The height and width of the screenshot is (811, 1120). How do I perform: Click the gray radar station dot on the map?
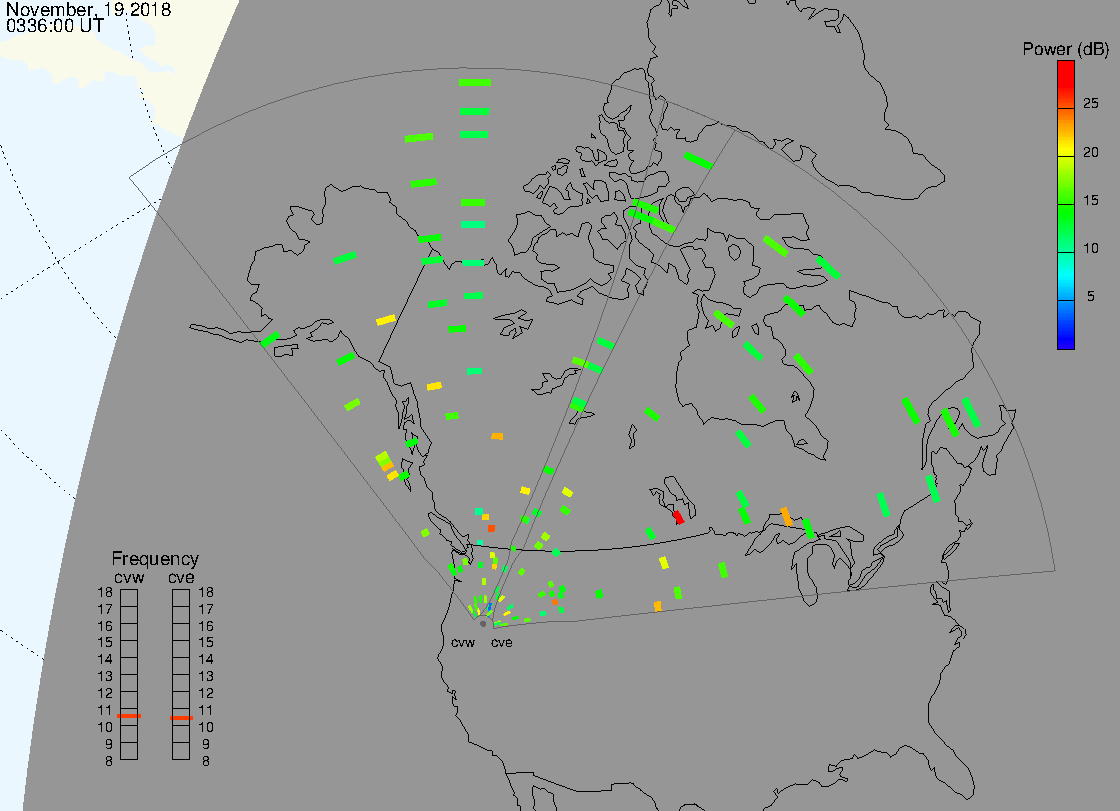[x=483, y=624]
